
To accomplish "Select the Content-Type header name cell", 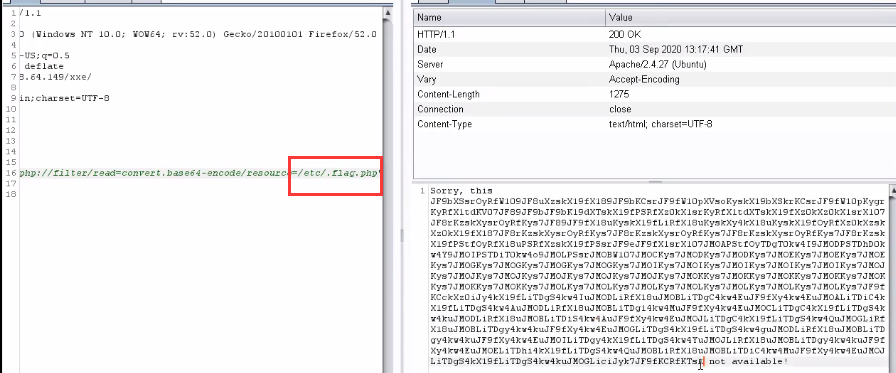I will (x=509, y=123).
